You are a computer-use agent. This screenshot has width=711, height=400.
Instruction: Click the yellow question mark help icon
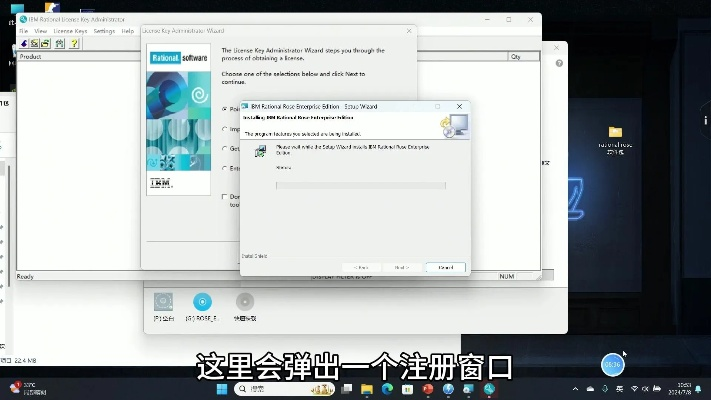72,43
